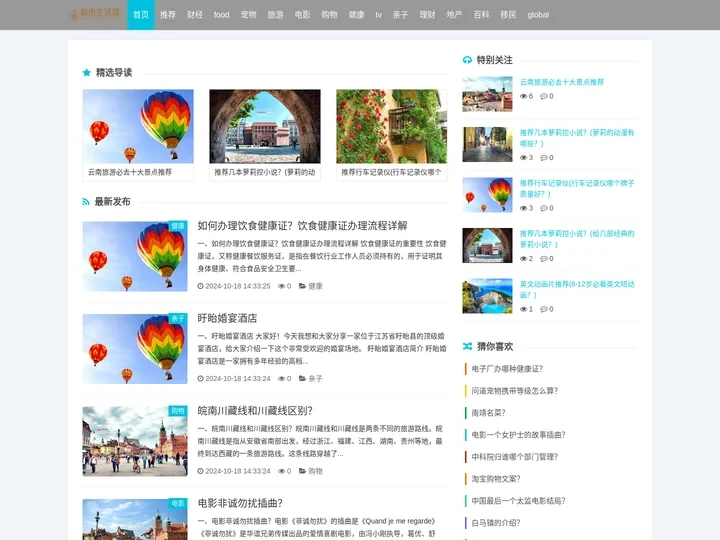Open article 皖南川藏线和川藏线区别？

255,411
